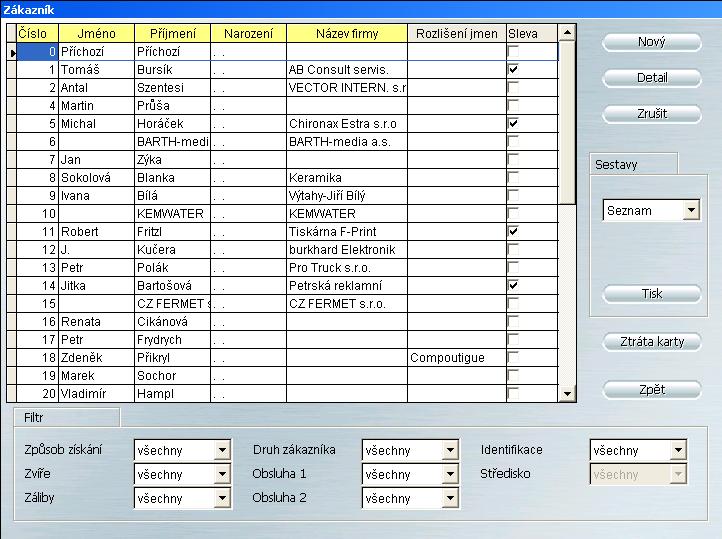The width and height of the screenshot is (722, 539).
Task: Click the Nový button
Action: 652,42
